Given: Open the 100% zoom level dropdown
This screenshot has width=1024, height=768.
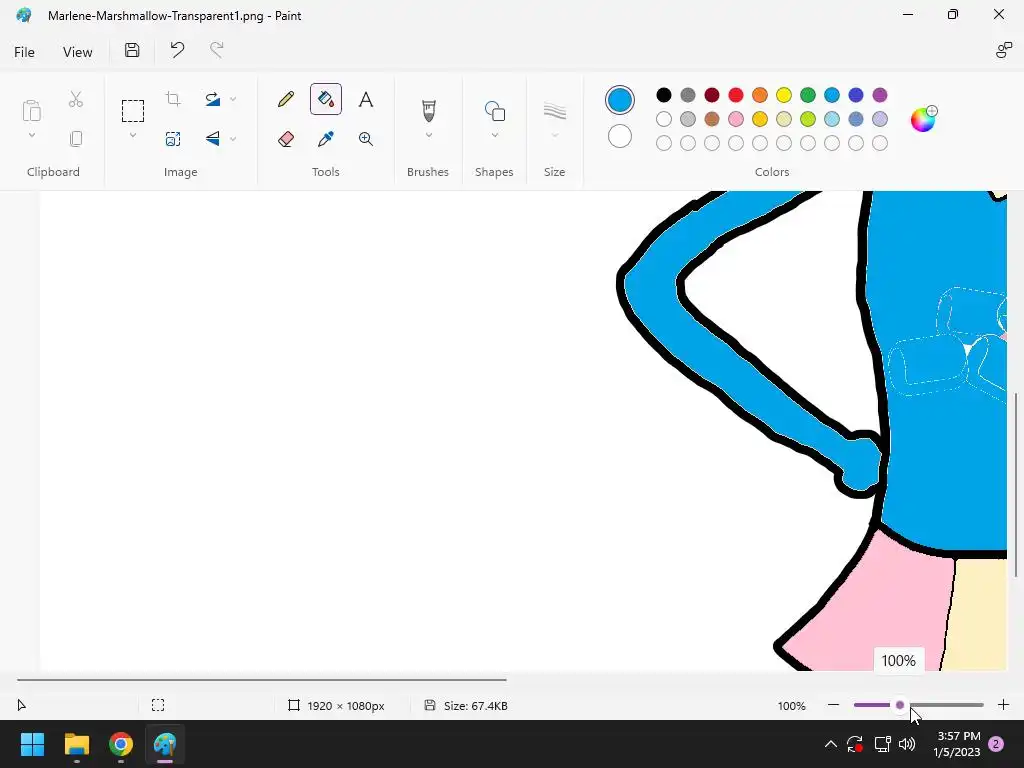Looking at the screenshot, I should [x=792, y=705].
